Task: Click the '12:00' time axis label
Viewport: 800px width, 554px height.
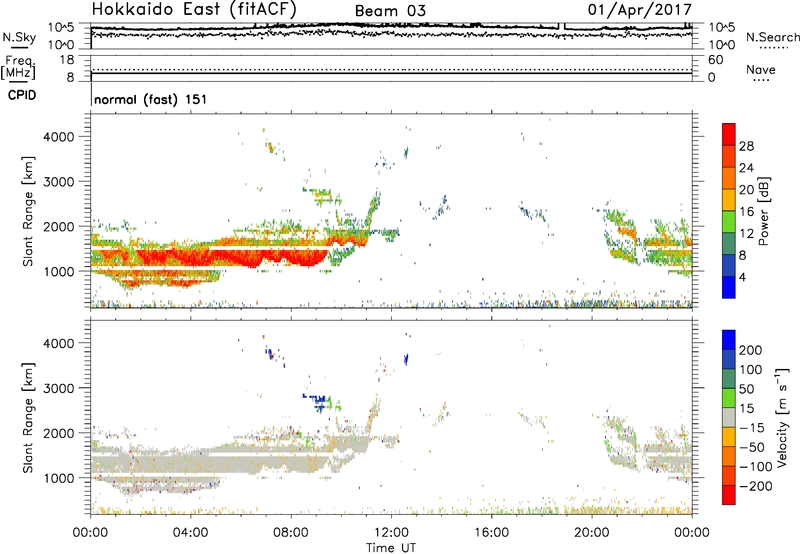Action: point(391,533)
